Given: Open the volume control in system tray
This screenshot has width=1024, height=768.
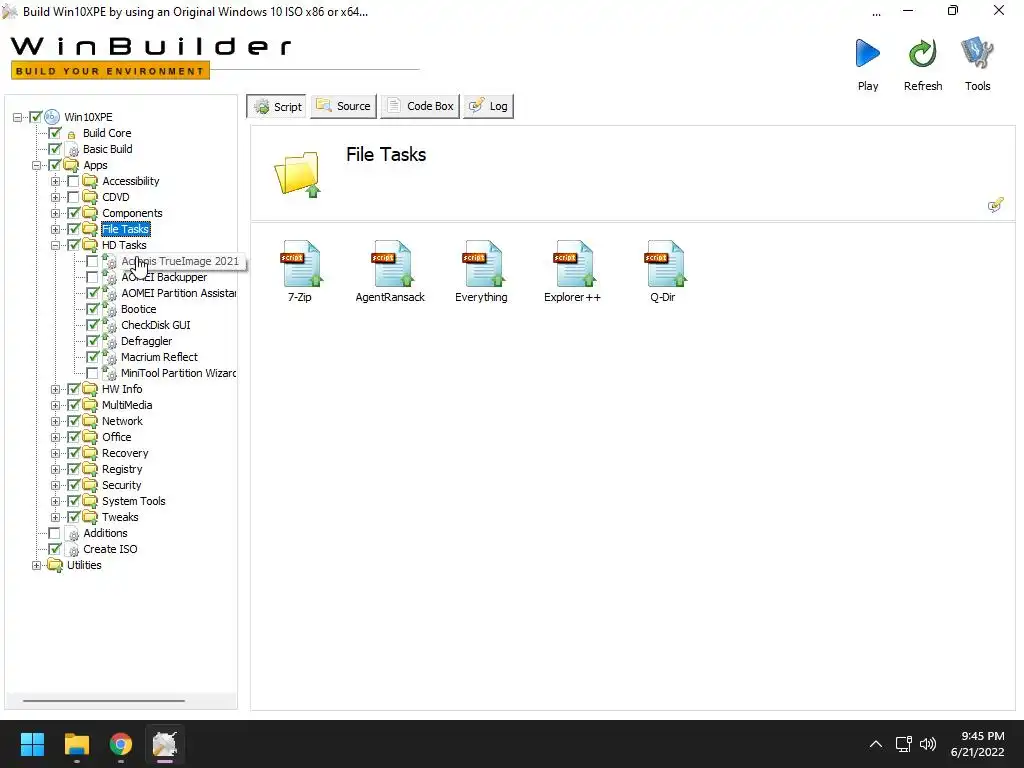Looking at the screenshot, I should (x=927, y=744).
